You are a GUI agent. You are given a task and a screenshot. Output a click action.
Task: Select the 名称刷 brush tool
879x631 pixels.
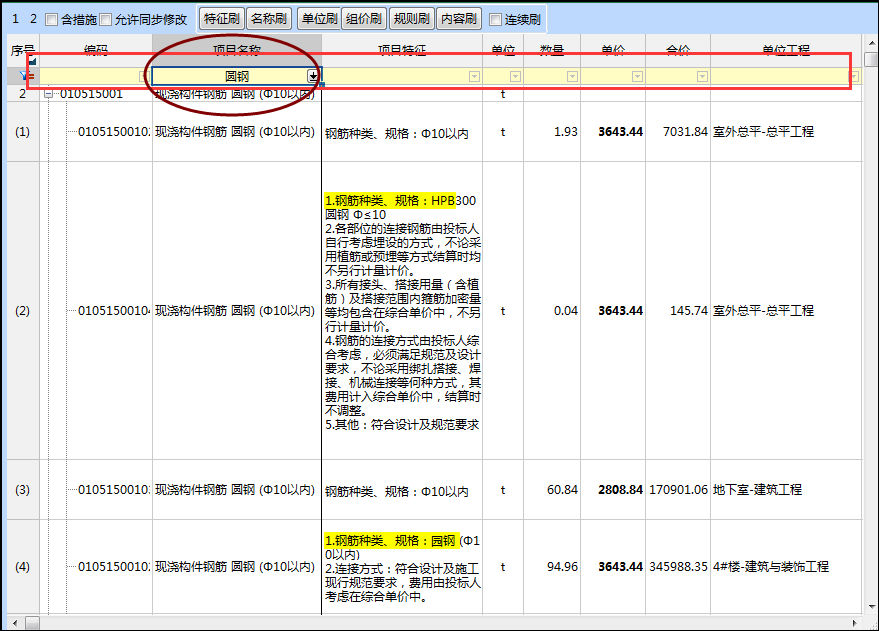point(266,17)
